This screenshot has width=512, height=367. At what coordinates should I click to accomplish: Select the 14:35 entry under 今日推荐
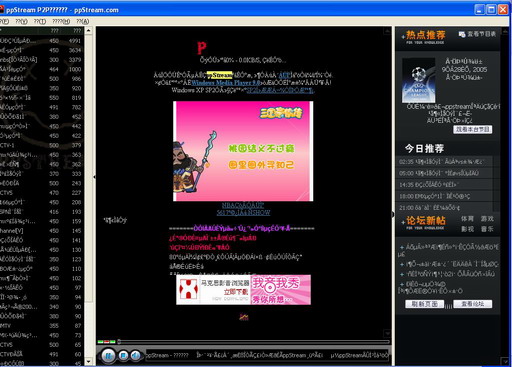pos(444,184)
